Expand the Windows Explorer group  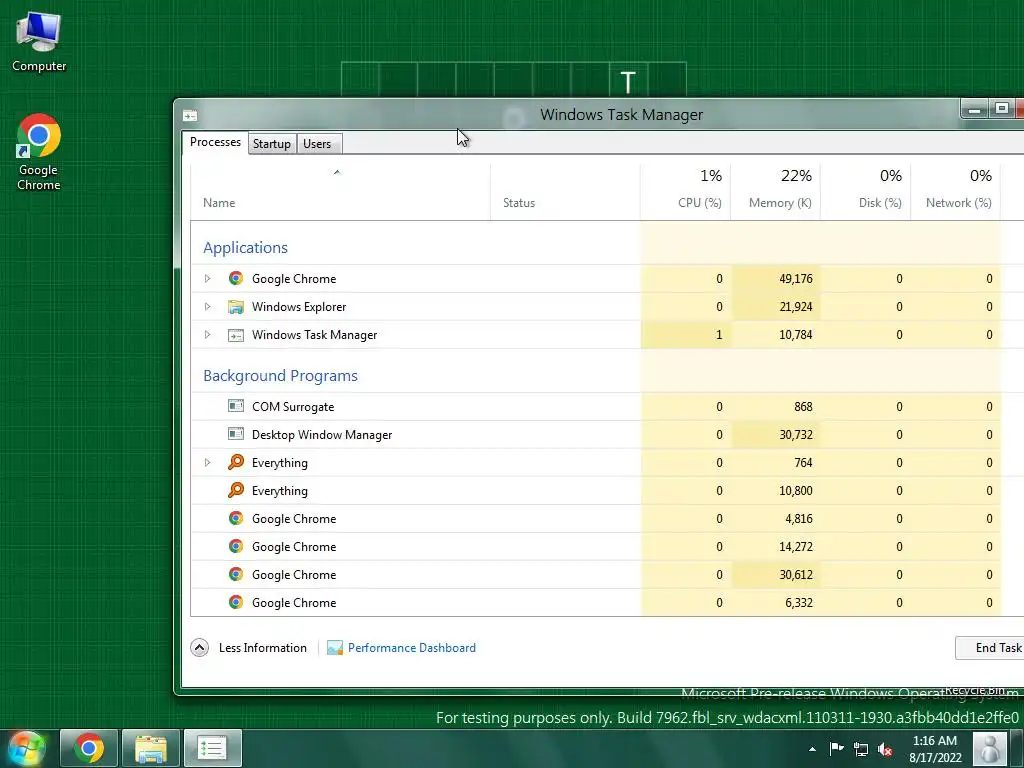pyautogui.click(x=208, y=307)
